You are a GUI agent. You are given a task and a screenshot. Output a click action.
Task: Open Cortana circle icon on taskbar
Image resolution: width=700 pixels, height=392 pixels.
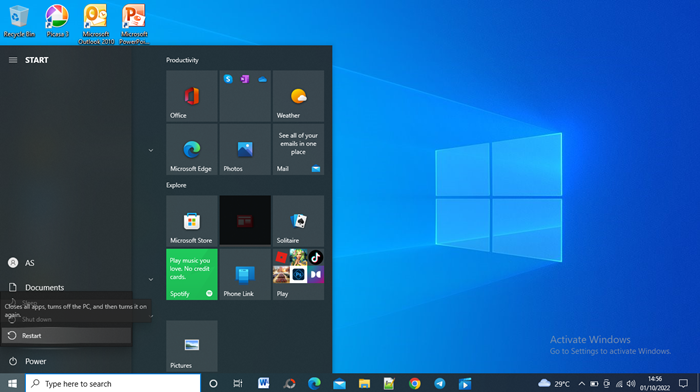point(213,383)
